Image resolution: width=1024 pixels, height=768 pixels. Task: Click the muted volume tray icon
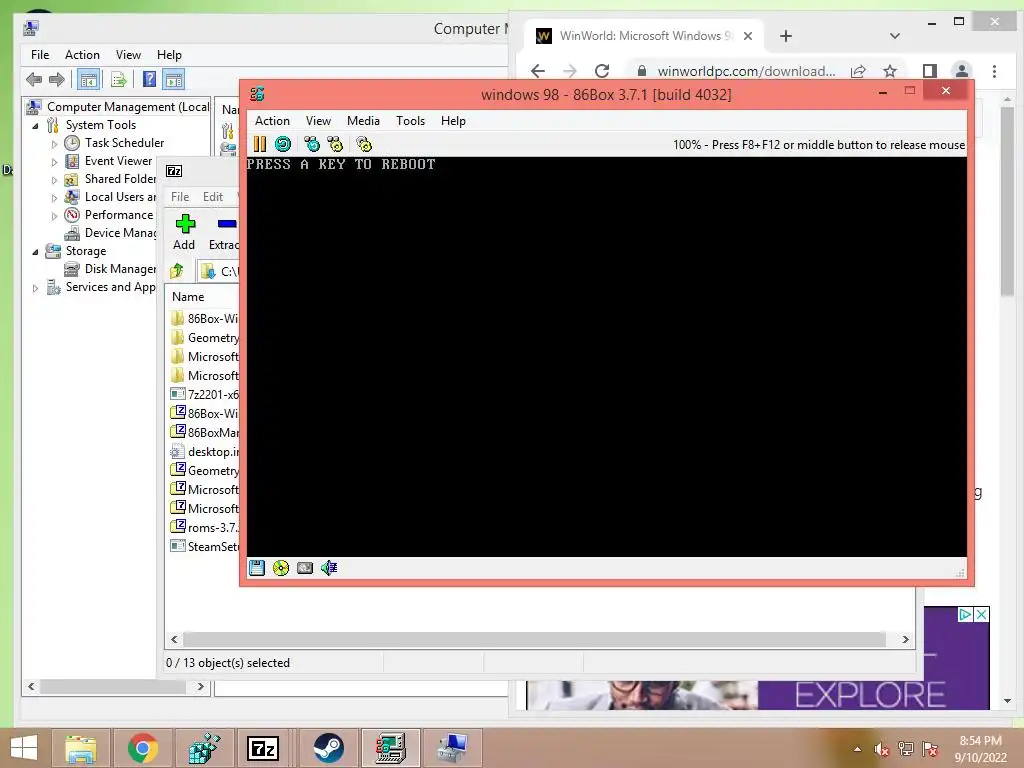881,749
